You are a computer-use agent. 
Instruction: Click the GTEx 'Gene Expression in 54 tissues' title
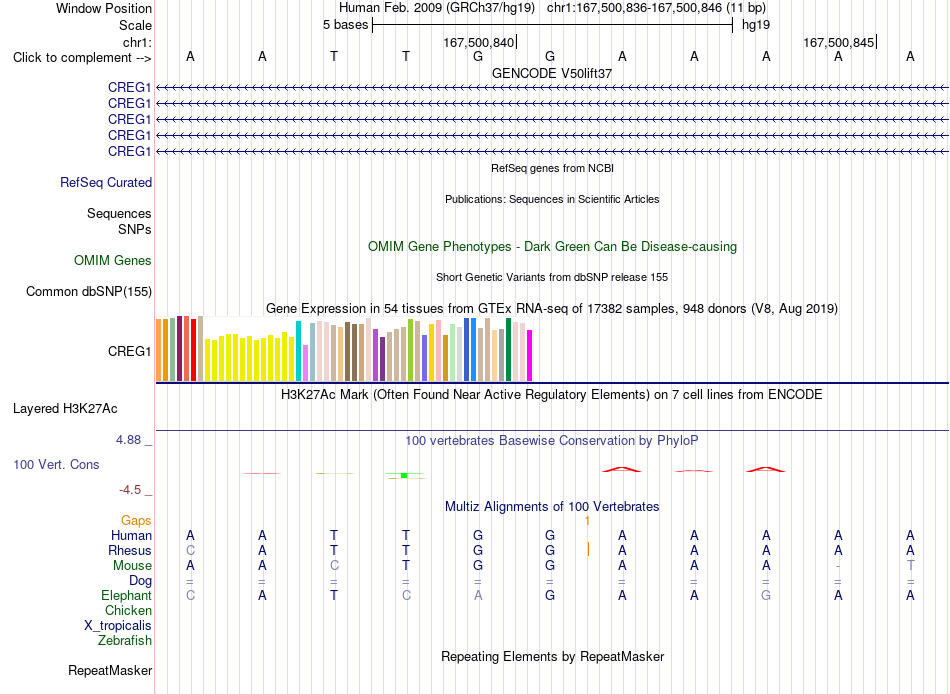pyautogui.click(x=552, y=309)
